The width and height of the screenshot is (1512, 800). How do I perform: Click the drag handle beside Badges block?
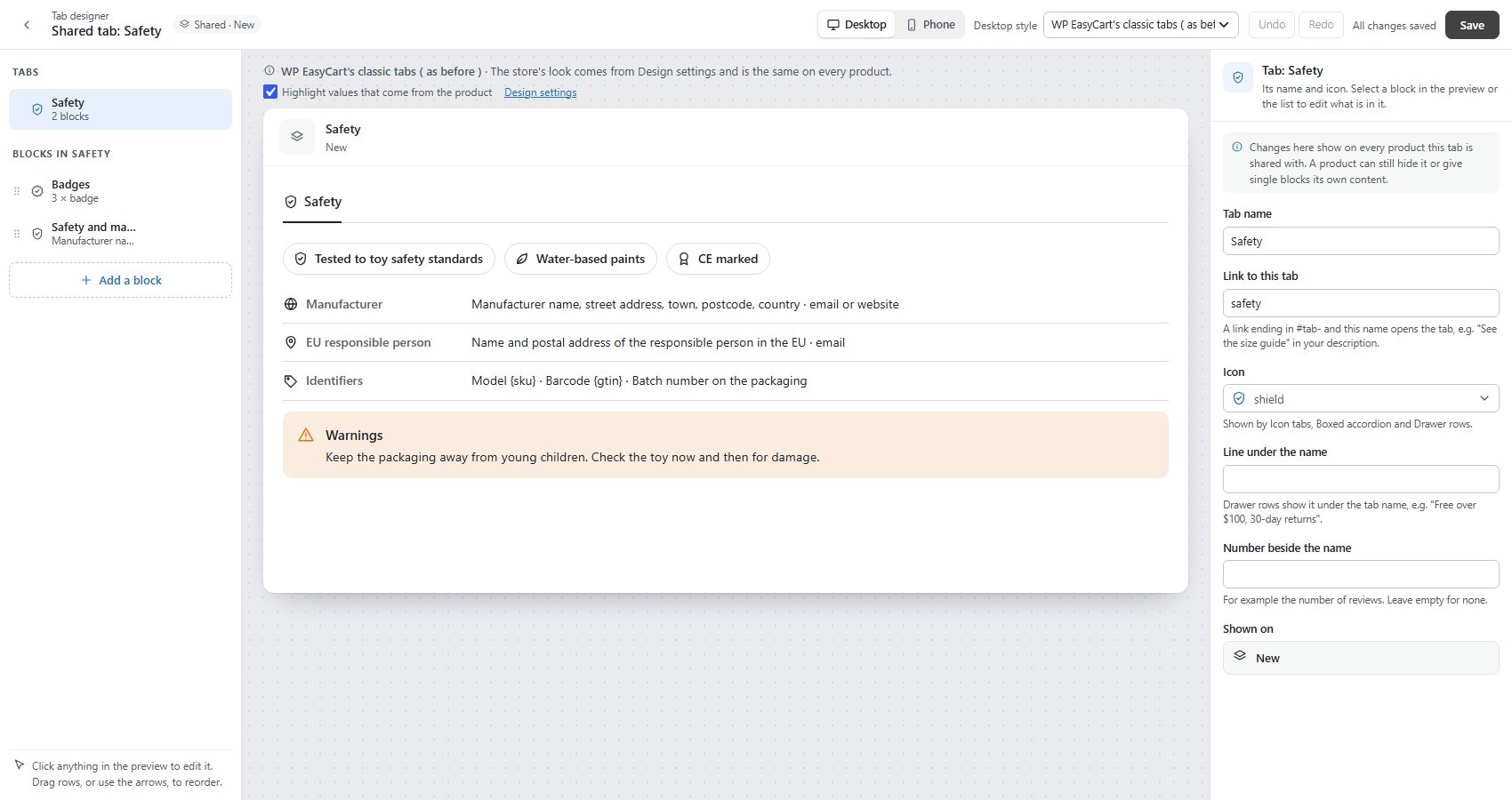click(16, 191)
